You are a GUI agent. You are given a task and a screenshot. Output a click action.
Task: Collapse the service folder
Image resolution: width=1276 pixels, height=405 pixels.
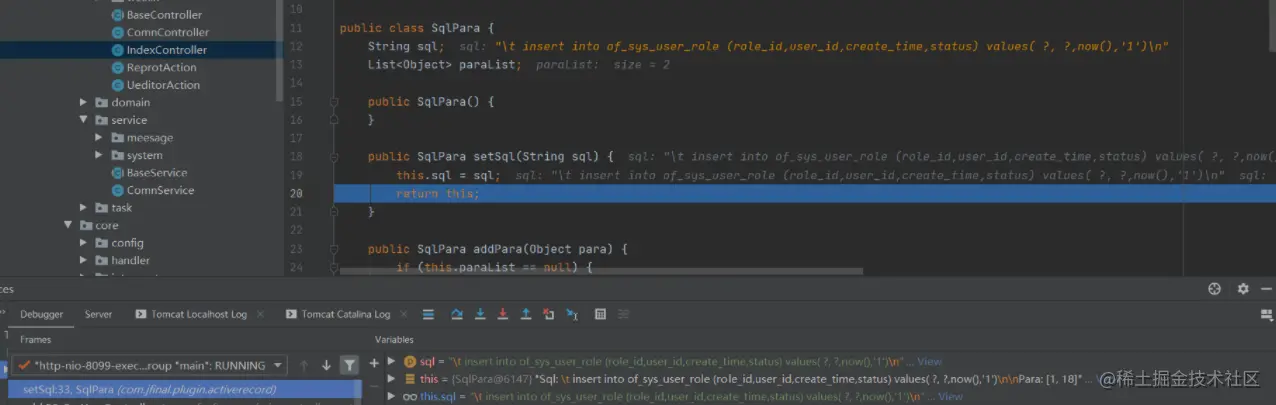(x=84, y=120)
